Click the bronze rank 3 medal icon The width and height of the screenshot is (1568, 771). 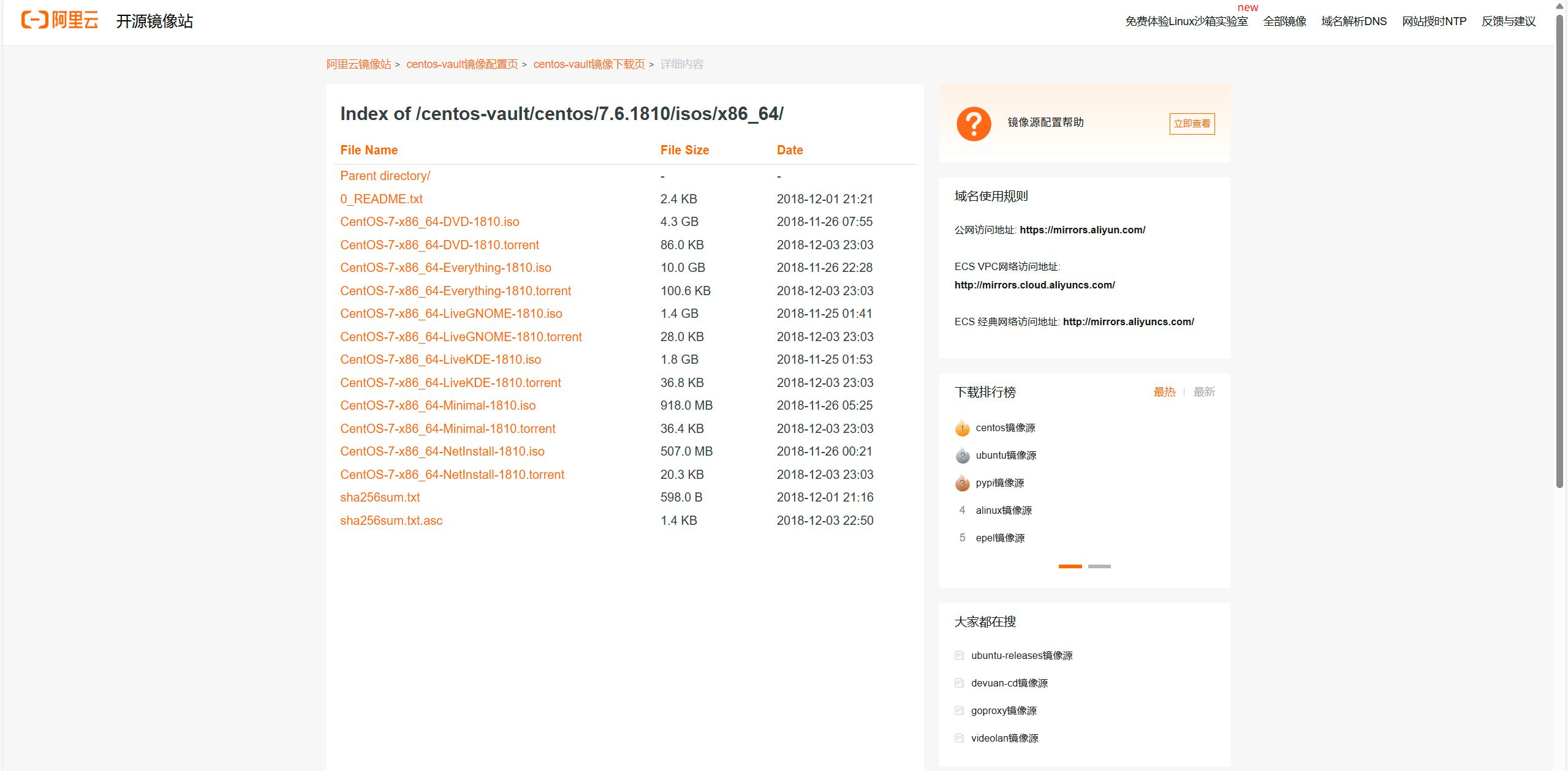click(x=962, y=483)
